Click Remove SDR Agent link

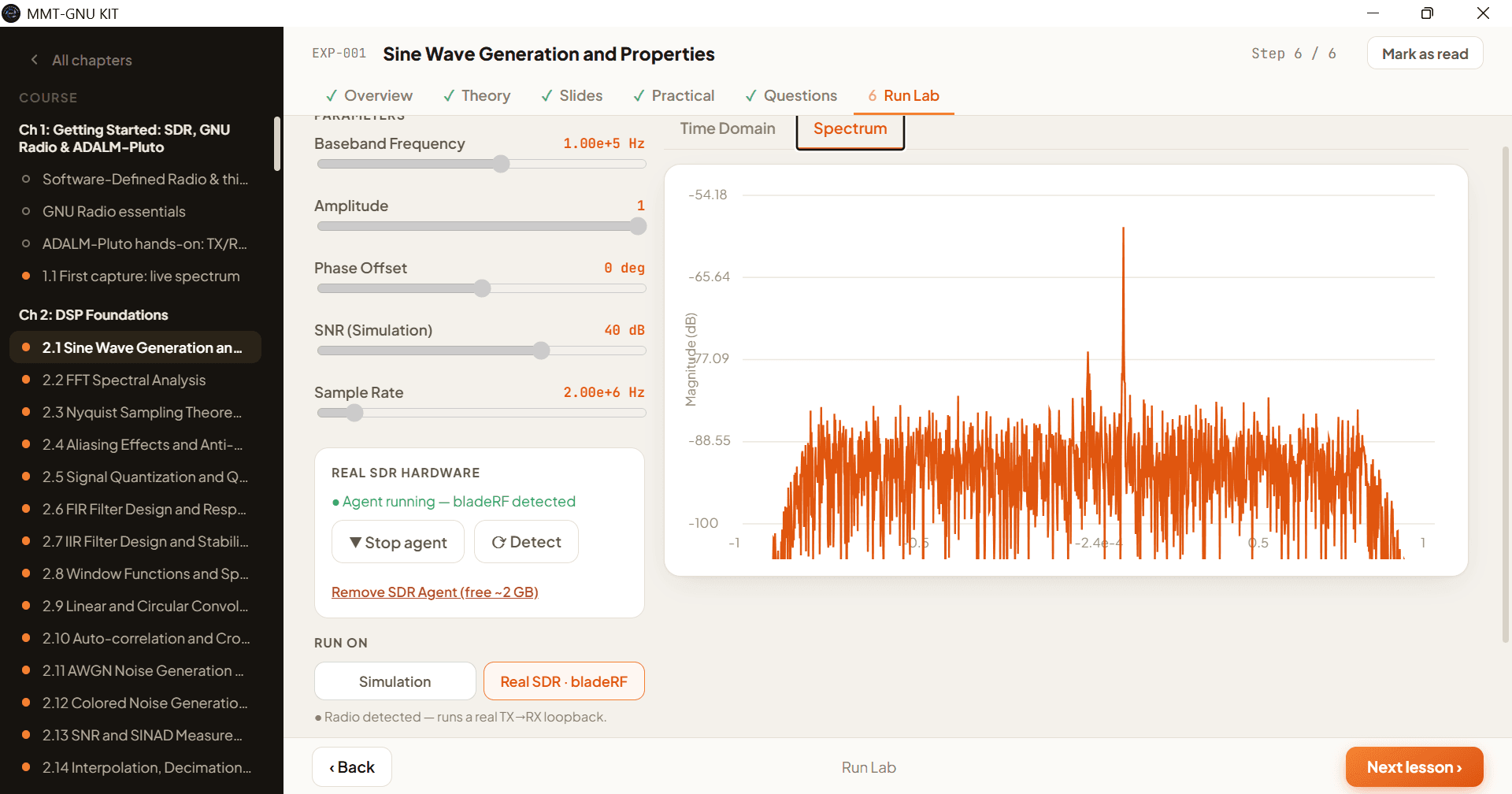(435, 592)
